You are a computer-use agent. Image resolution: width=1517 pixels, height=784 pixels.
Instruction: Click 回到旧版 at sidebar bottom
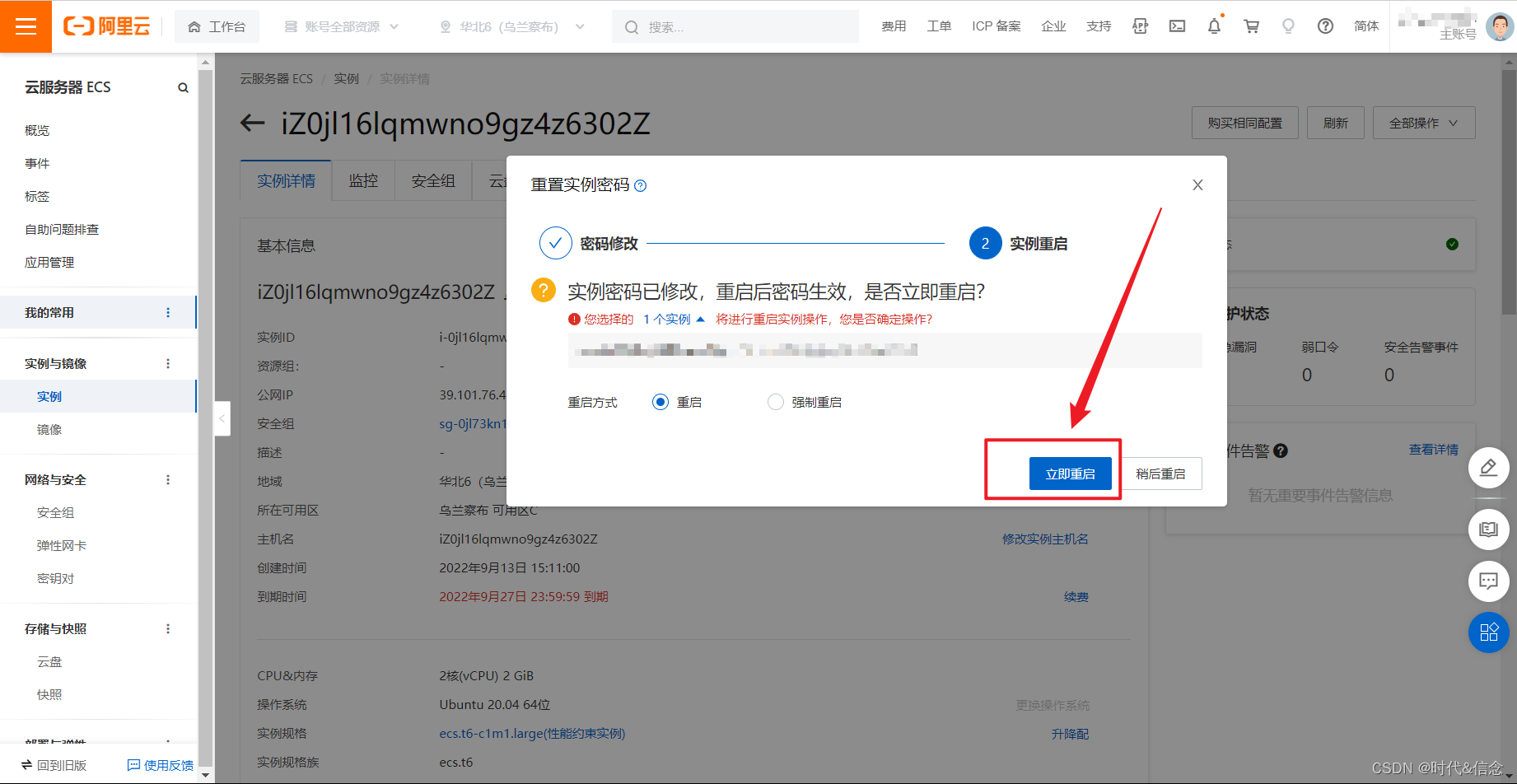(x=54, y=765)
